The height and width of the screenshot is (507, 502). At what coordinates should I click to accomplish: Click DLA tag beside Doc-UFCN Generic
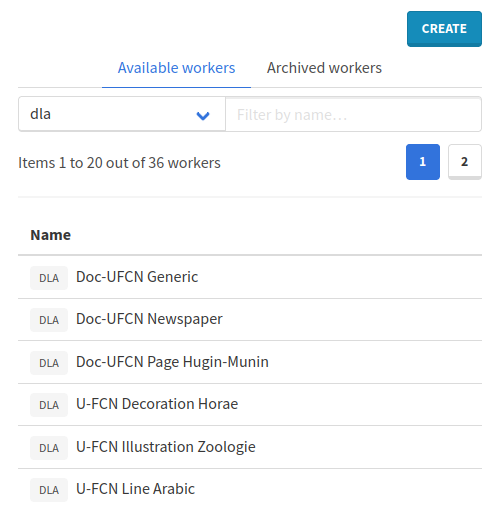coord(49,278)
